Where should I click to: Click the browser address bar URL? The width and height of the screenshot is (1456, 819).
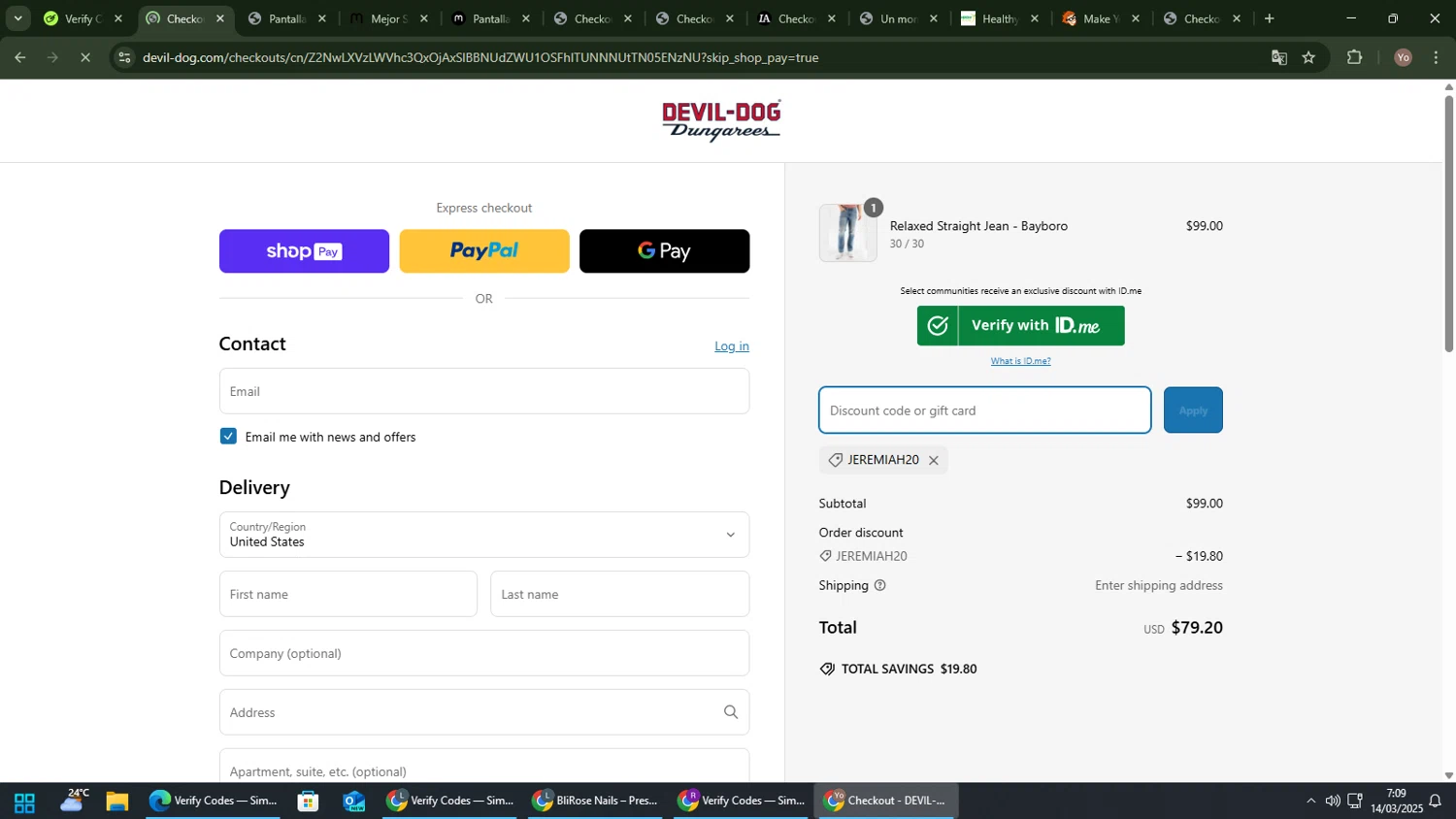[x=480, y=57]
